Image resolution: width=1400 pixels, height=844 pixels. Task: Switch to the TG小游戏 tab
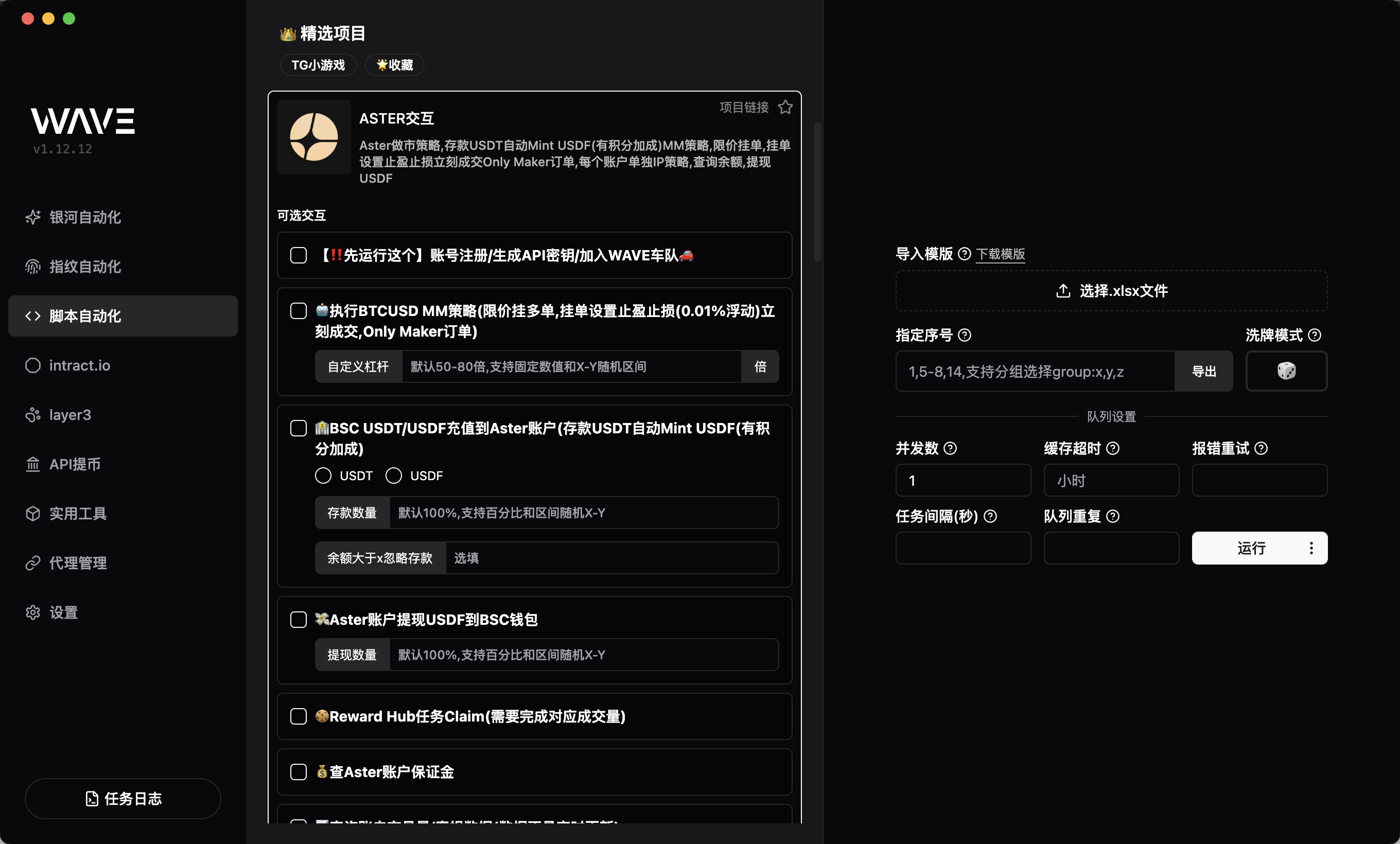coord(318,65)
